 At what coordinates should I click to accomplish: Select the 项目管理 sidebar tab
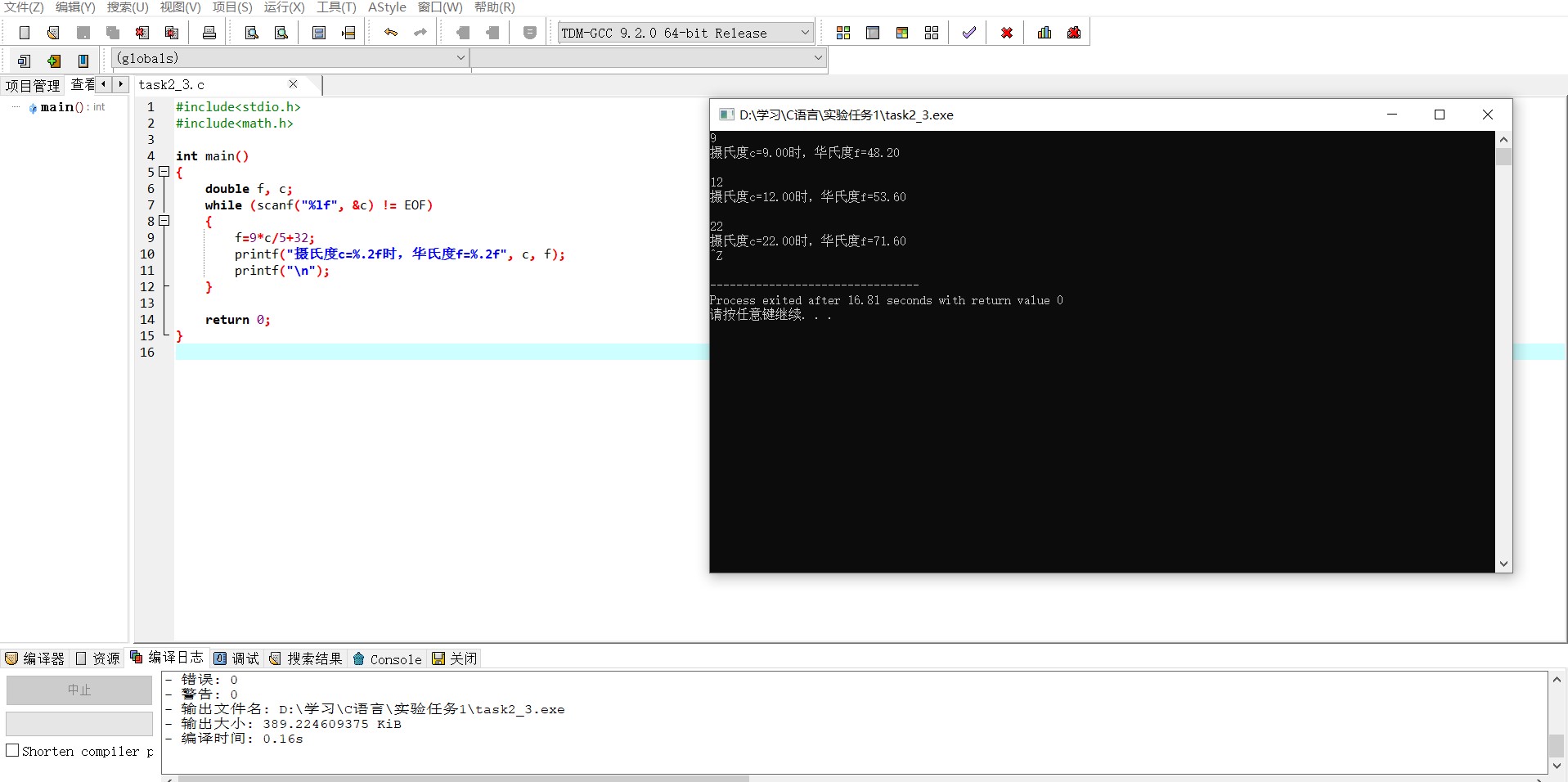[x=33, y=85]
